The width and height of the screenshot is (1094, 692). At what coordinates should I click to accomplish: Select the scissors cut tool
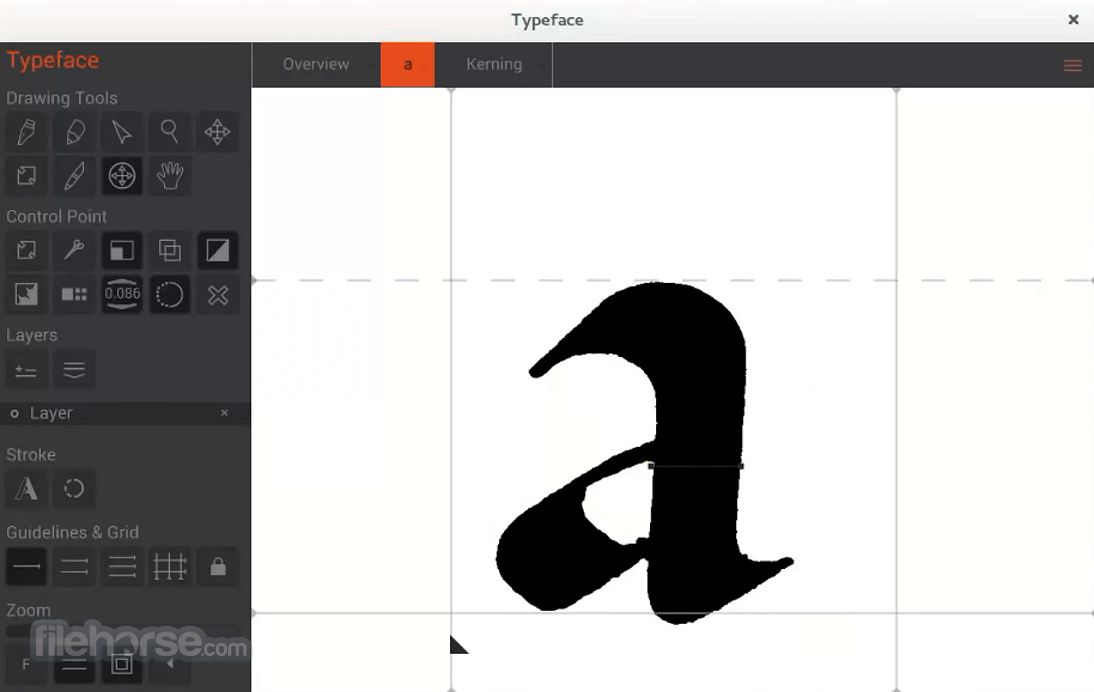point(74,250)
